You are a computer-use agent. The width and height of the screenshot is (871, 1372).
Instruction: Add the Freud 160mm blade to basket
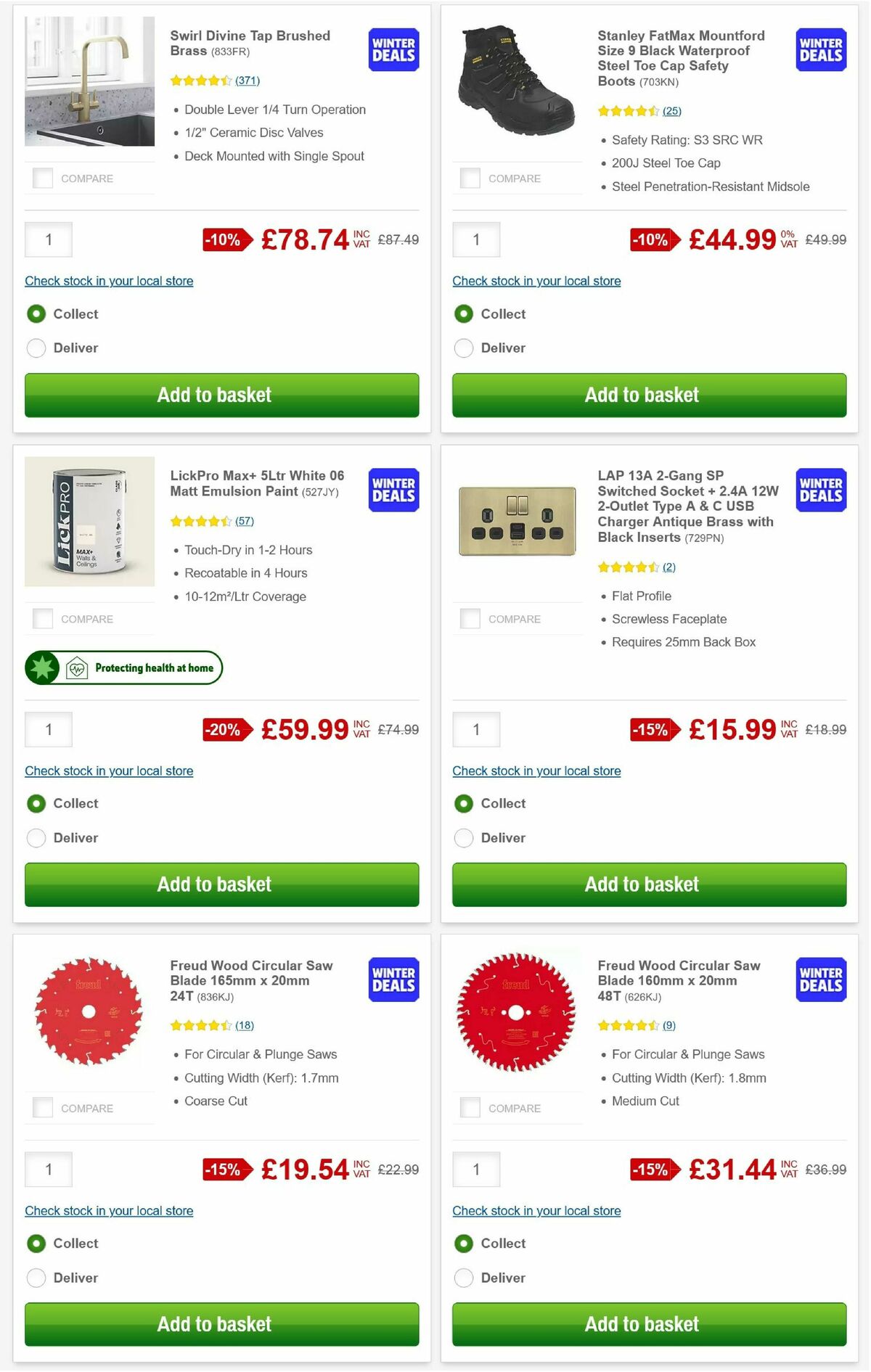[x=642, y=1323]
